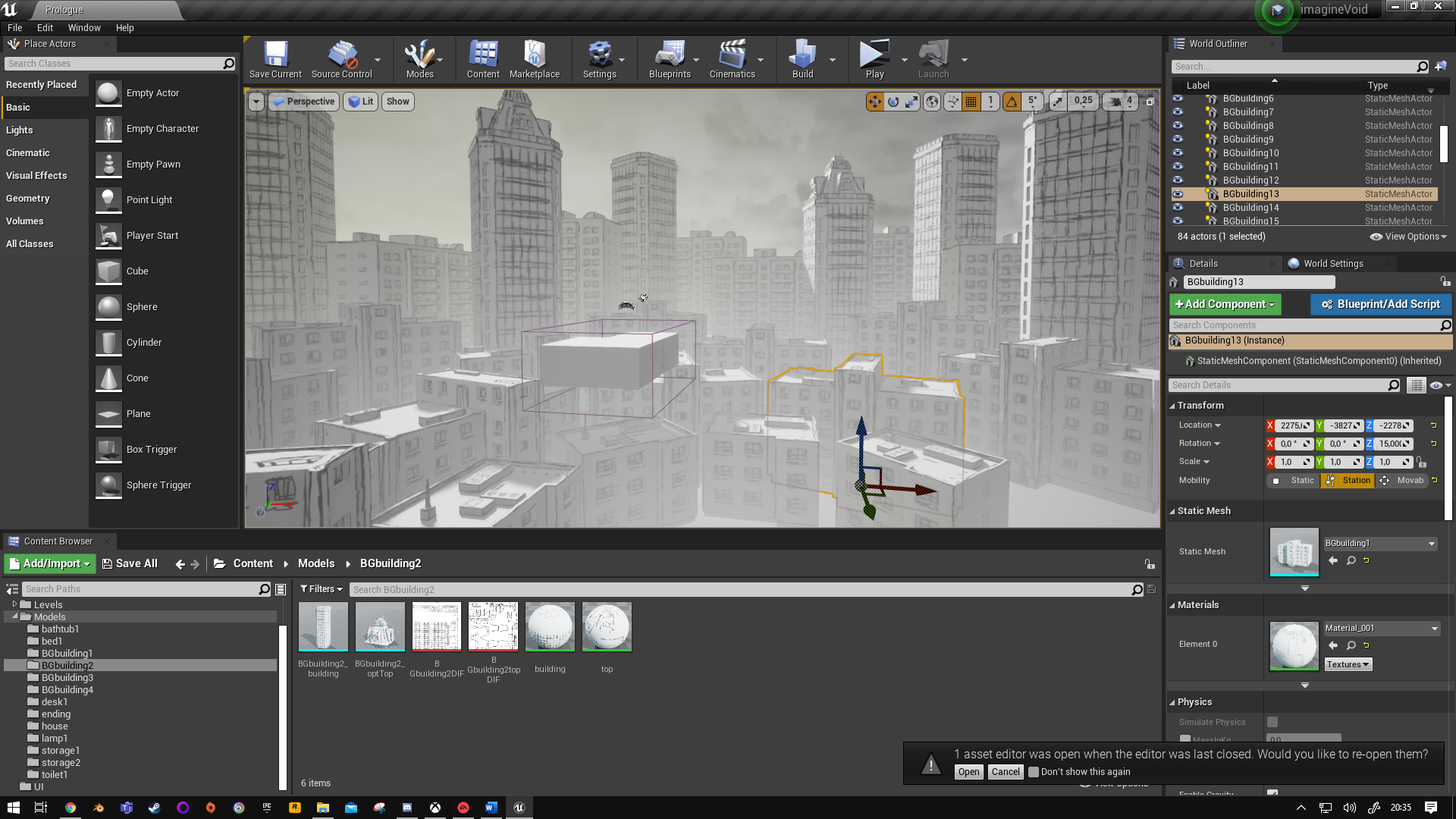Open the Static Mesh BGbuilding1 dropdown
The image size is (1456, 819).
pyautogui.click(x=1380, y=544)
